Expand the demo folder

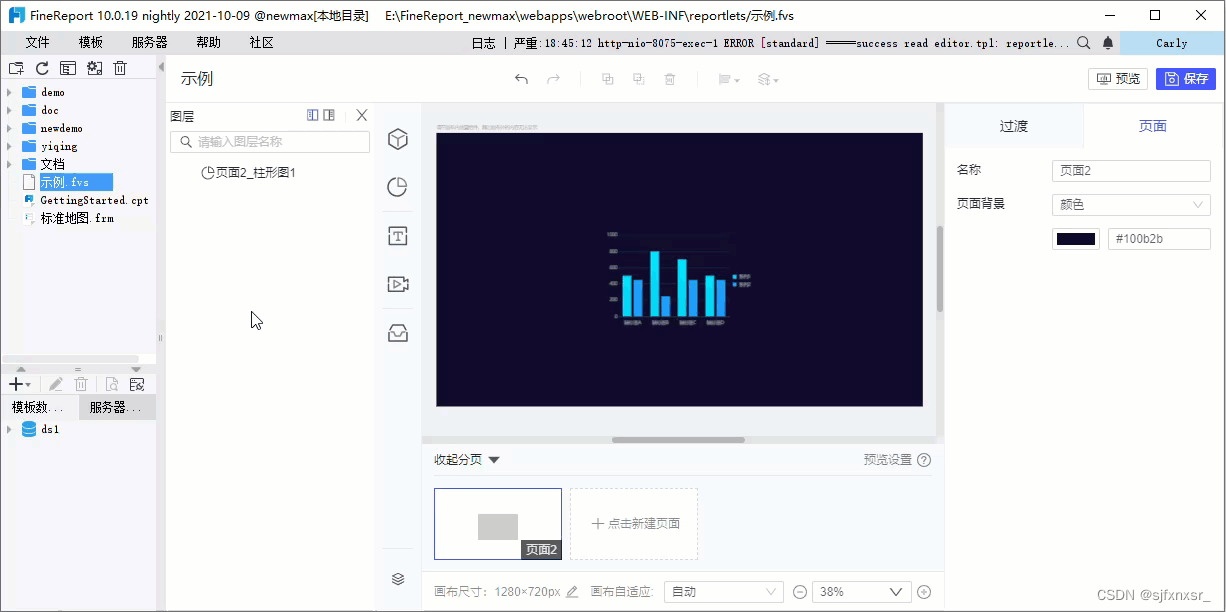click(10, 92)
